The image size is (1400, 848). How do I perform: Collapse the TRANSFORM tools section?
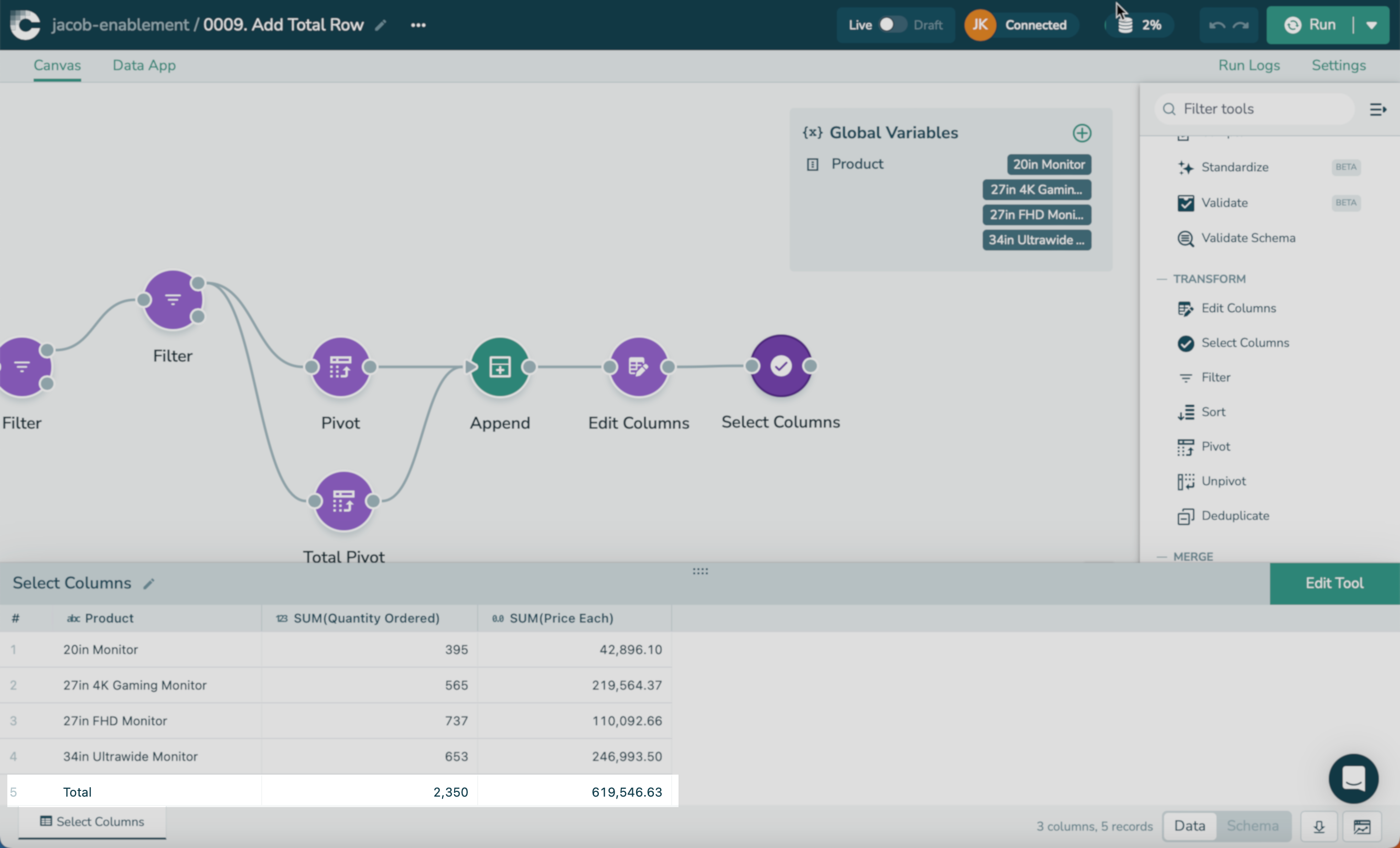(x=1161, y=279)
